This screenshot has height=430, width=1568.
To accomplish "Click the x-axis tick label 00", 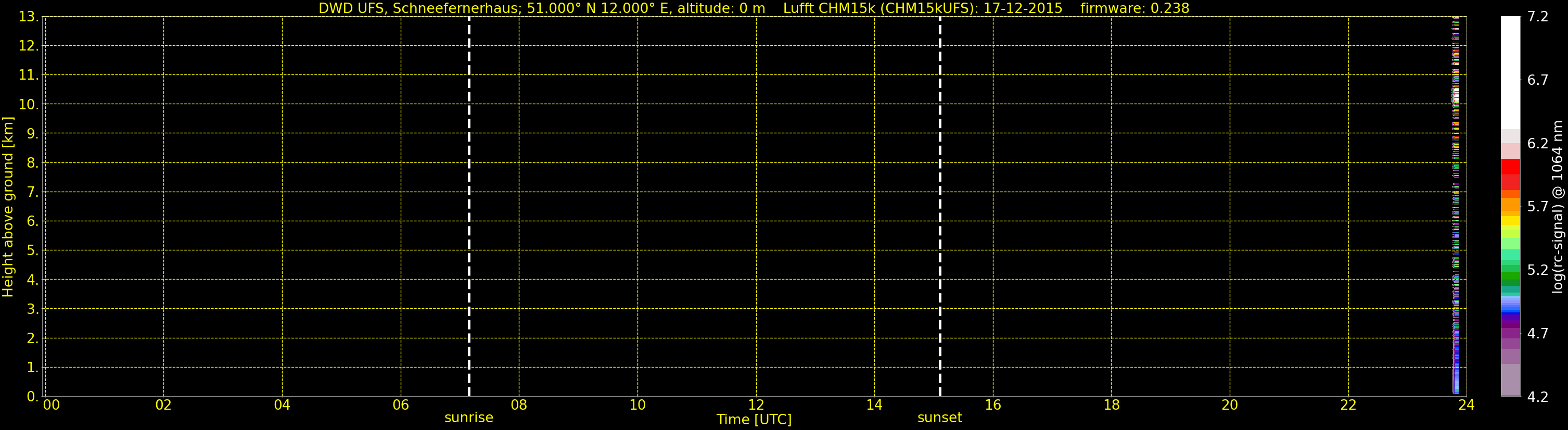I will [x=52, y=405].
